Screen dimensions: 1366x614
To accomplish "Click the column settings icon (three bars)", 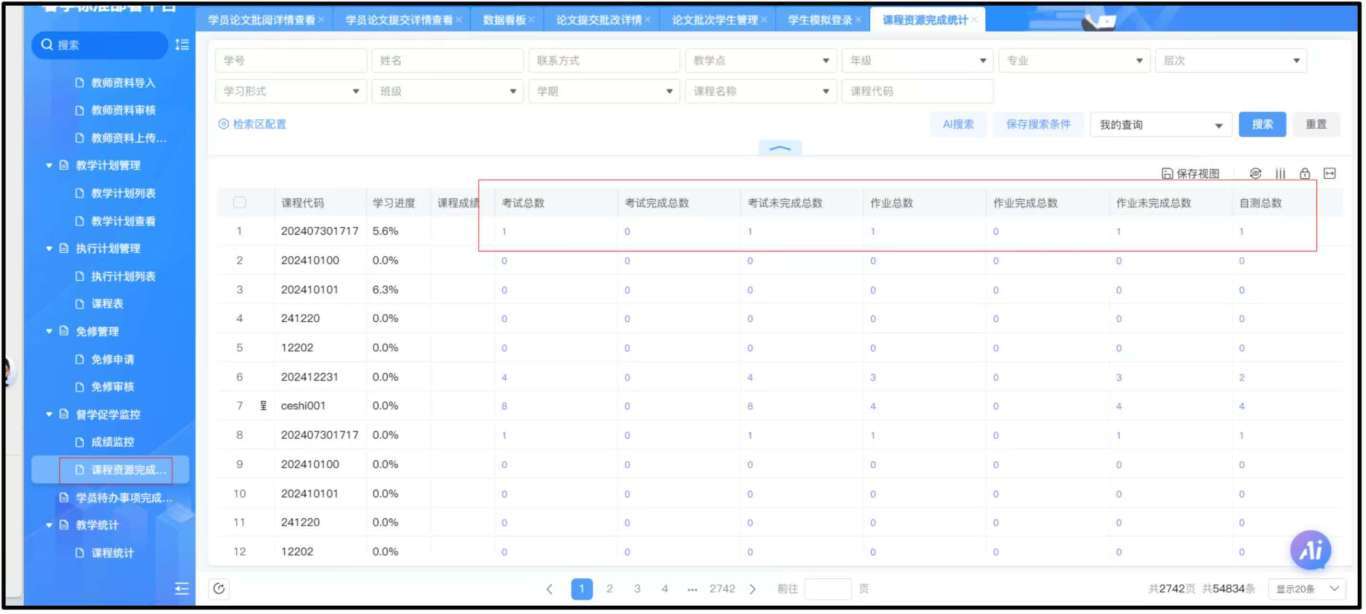I will (1280, 174).
